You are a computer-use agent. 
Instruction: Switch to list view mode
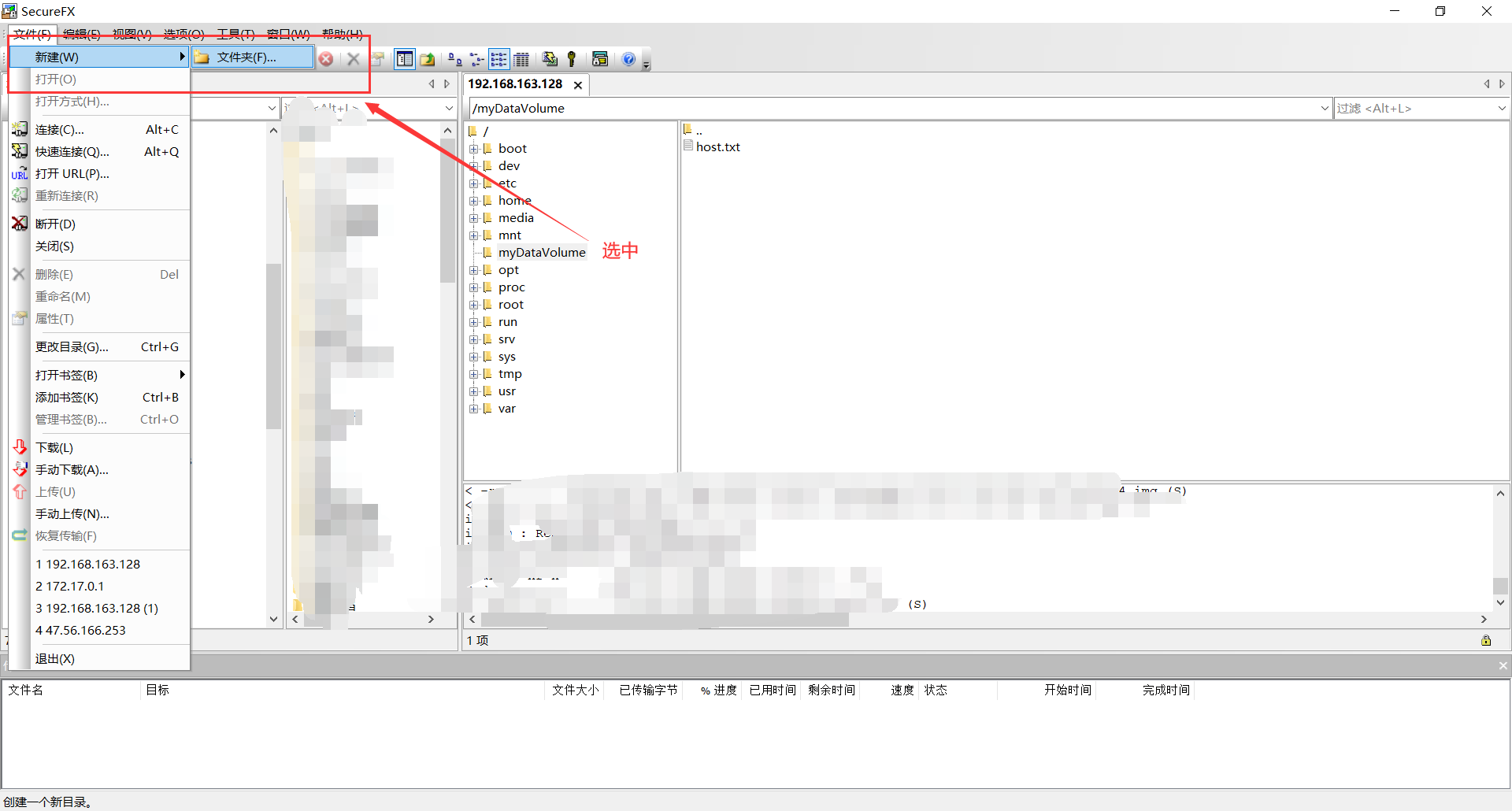click(498, 59)
